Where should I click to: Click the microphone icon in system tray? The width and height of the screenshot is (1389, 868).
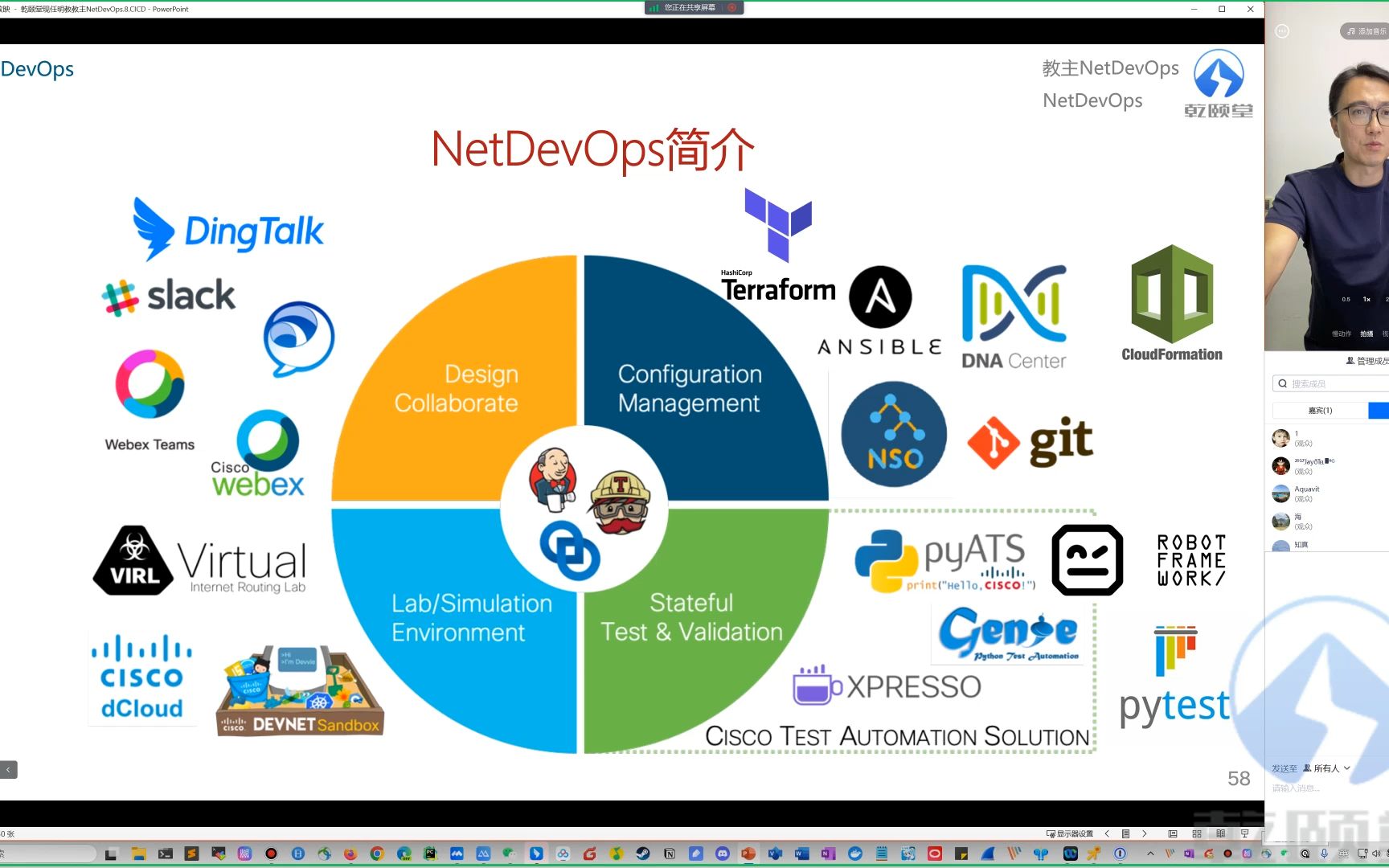[1324, 854]
